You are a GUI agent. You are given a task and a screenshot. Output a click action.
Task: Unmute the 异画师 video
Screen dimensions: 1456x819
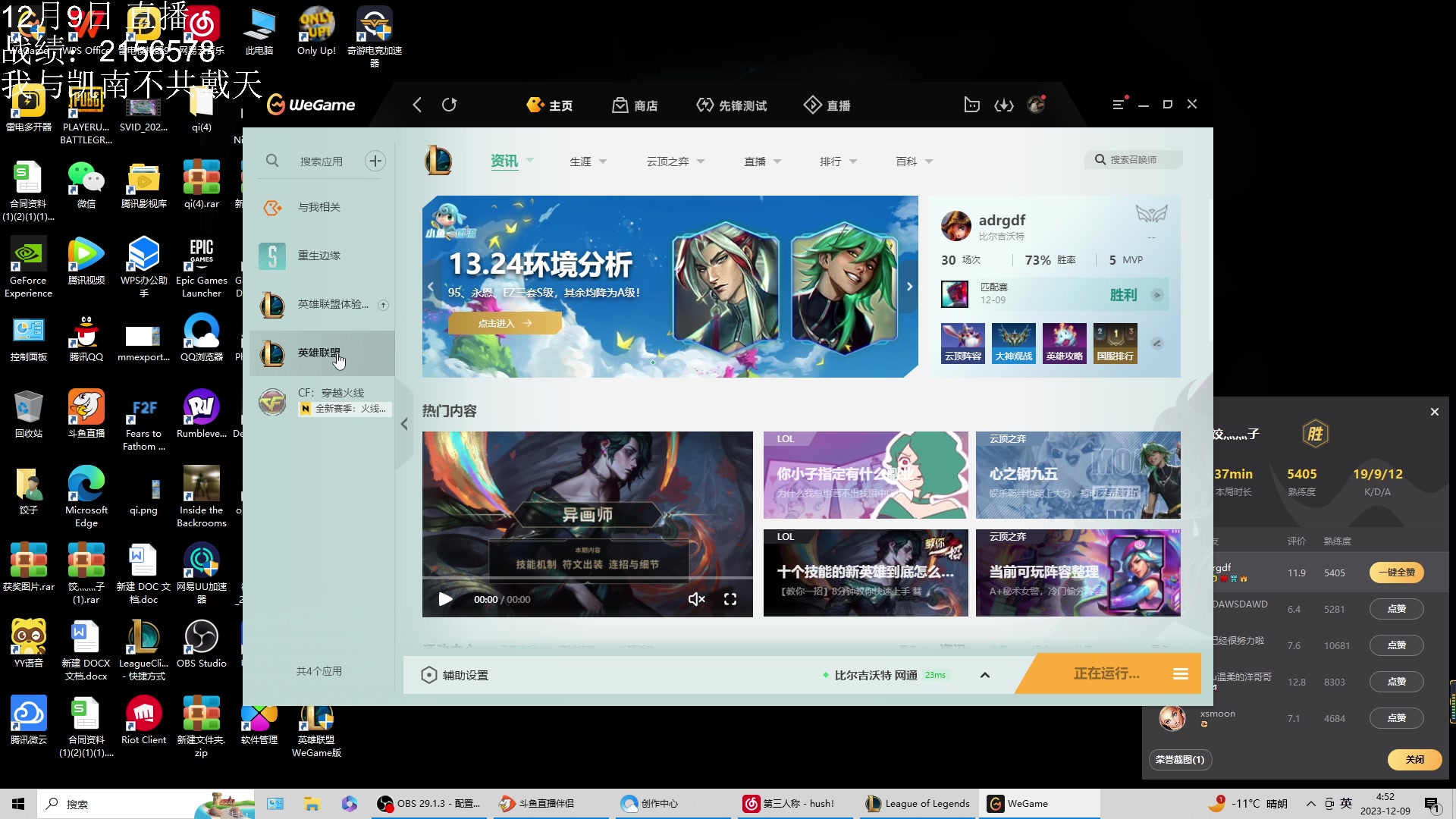click(x=696, y=599)
